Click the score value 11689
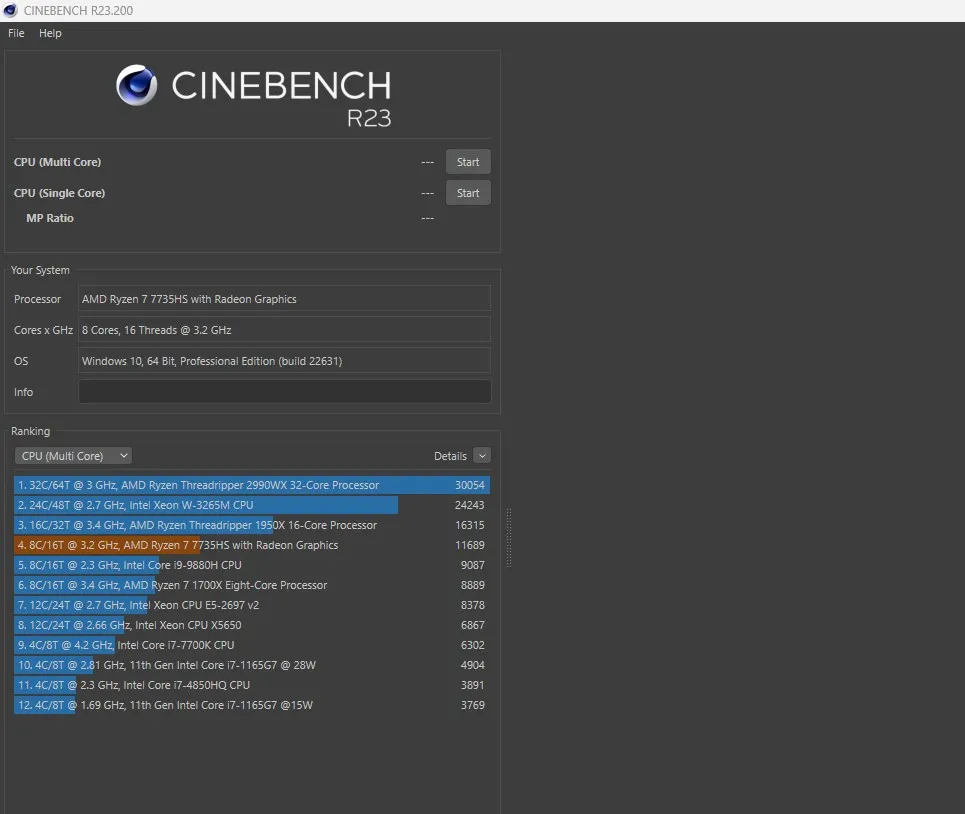 coord(470,545)
